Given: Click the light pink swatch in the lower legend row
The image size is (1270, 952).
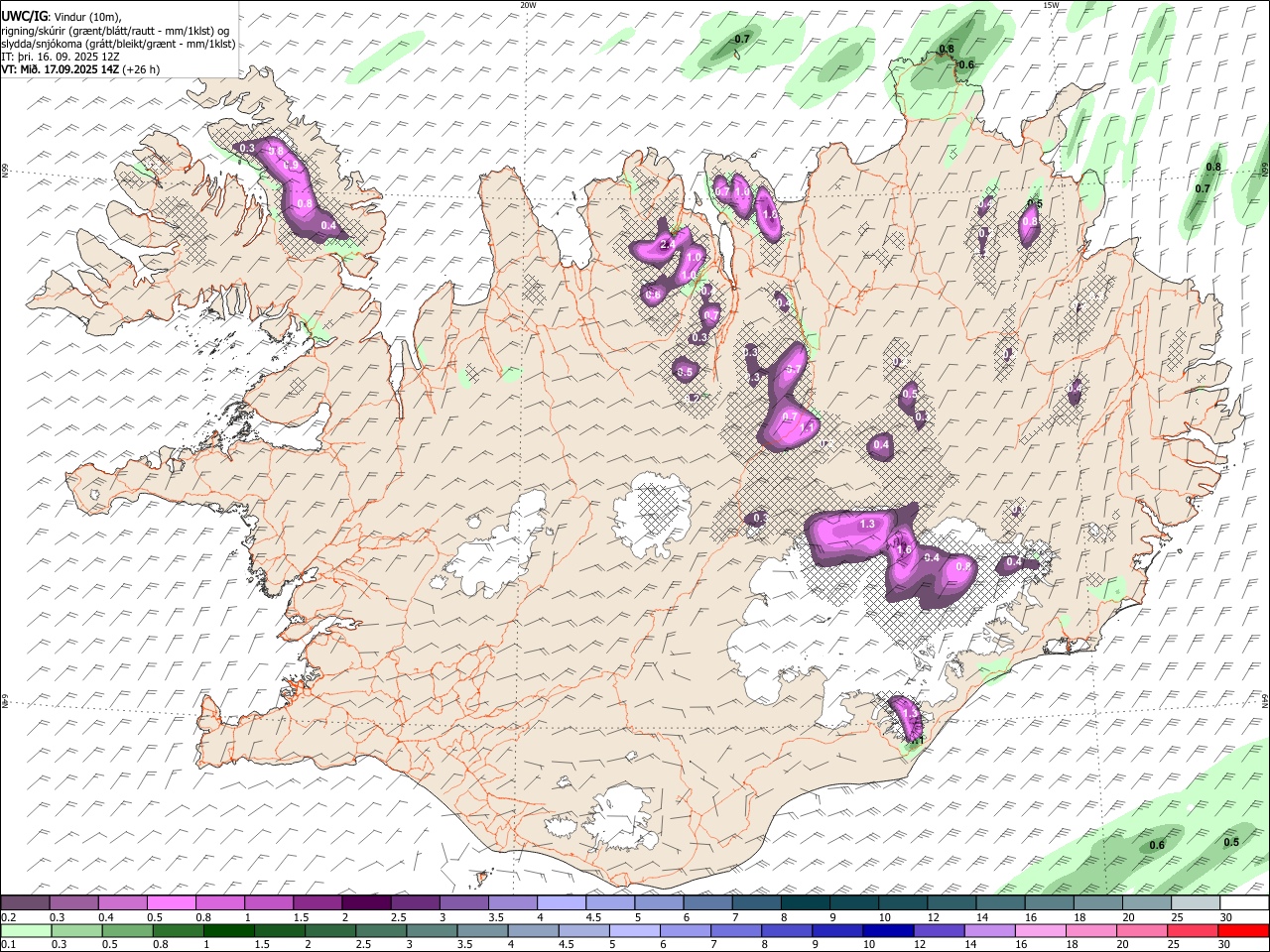Looking at the screenshot, I should point(1040,931).
